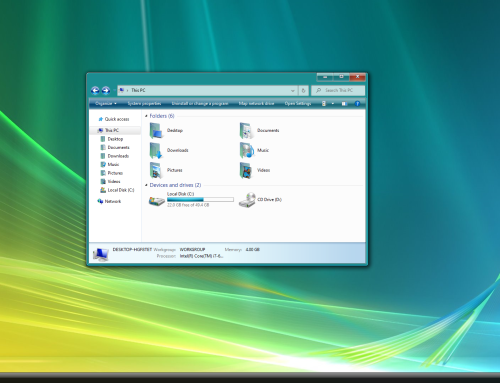
Task: Click Open Settings in the toolbar
Action: (x=298, y=104)
